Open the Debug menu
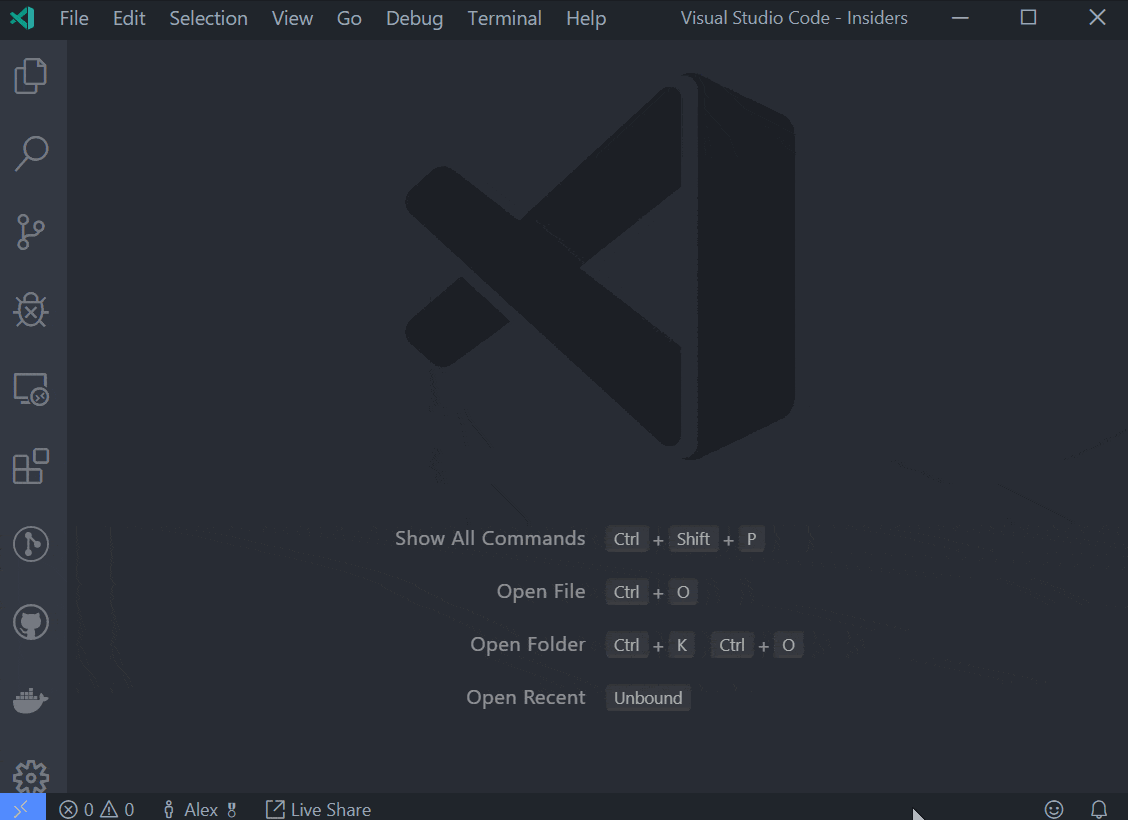Image resolution: width=1128 pixels, height=820 pixels. click(414, 18)
